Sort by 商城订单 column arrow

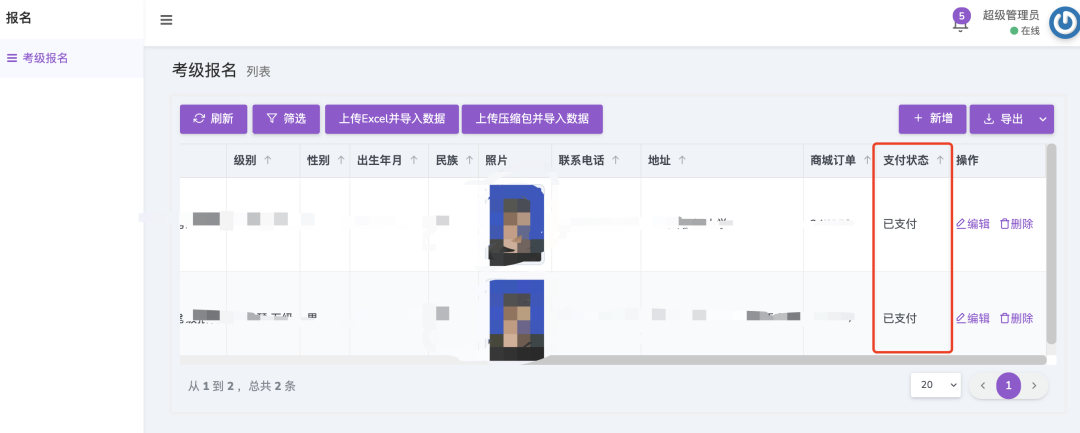click(866, 160)
